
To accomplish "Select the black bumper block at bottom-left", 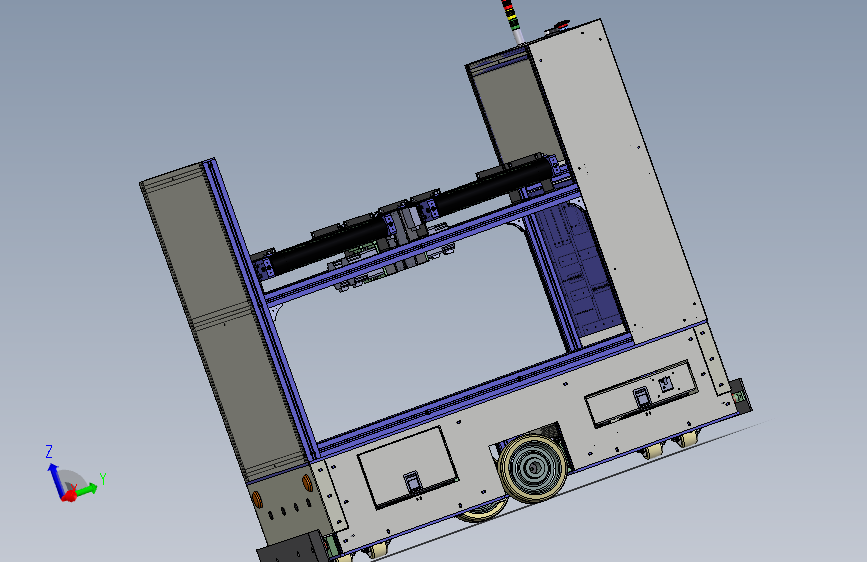I will coord(291,549).
